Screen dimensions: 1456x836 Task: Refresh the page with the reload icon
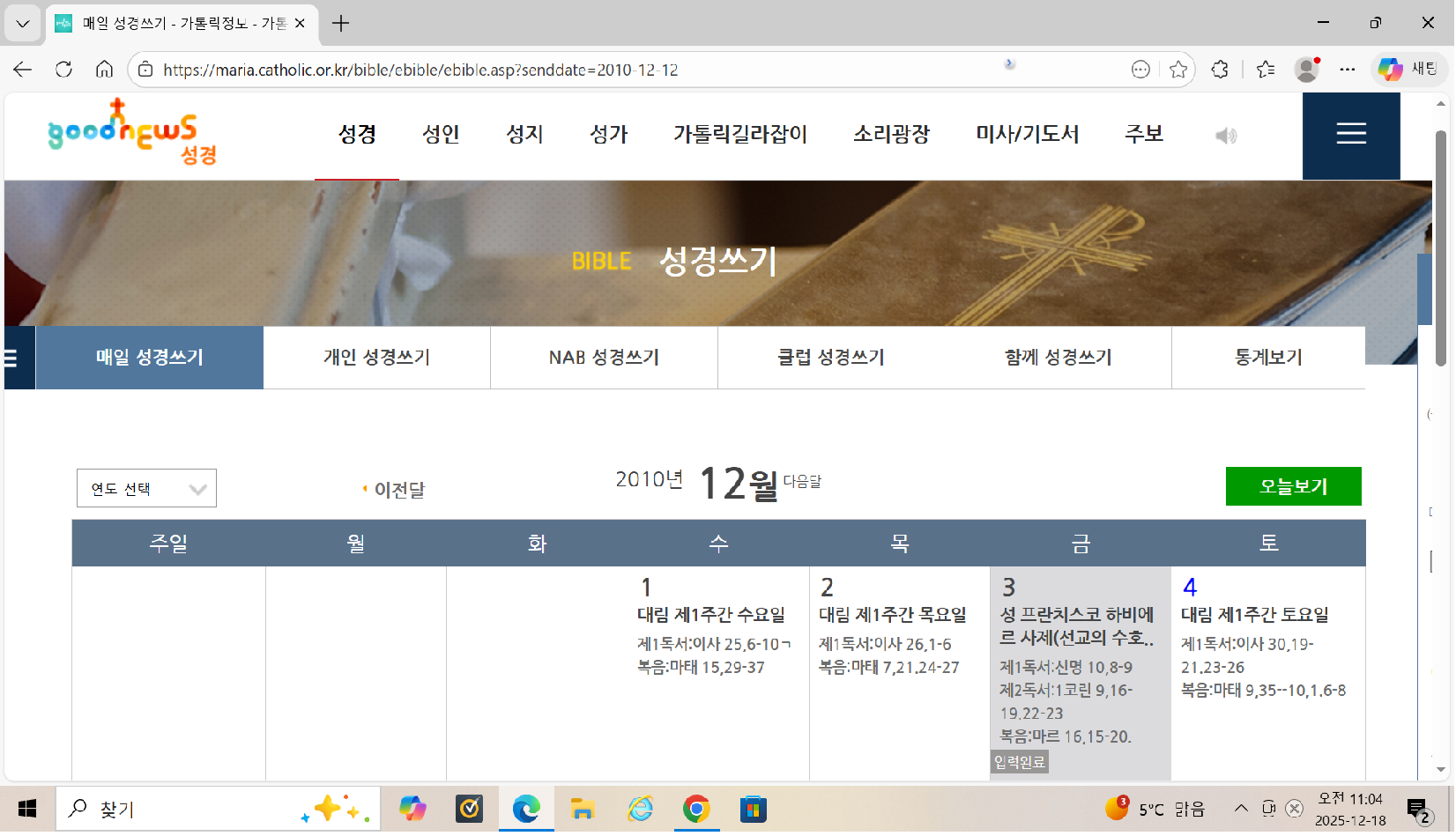point(63,70)
